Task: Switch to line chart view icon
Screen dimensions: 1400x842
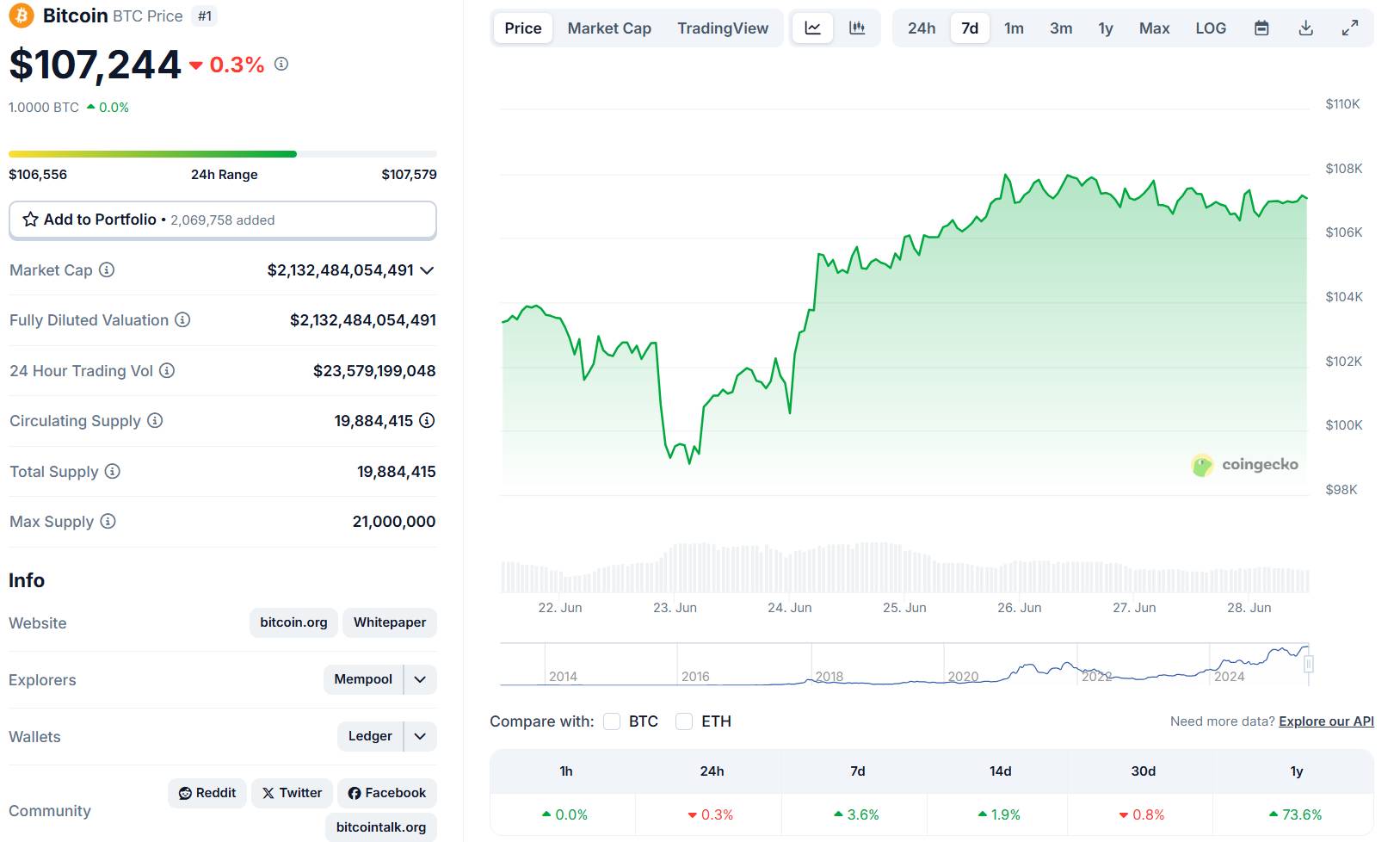Action: click(x=812, y=28)
